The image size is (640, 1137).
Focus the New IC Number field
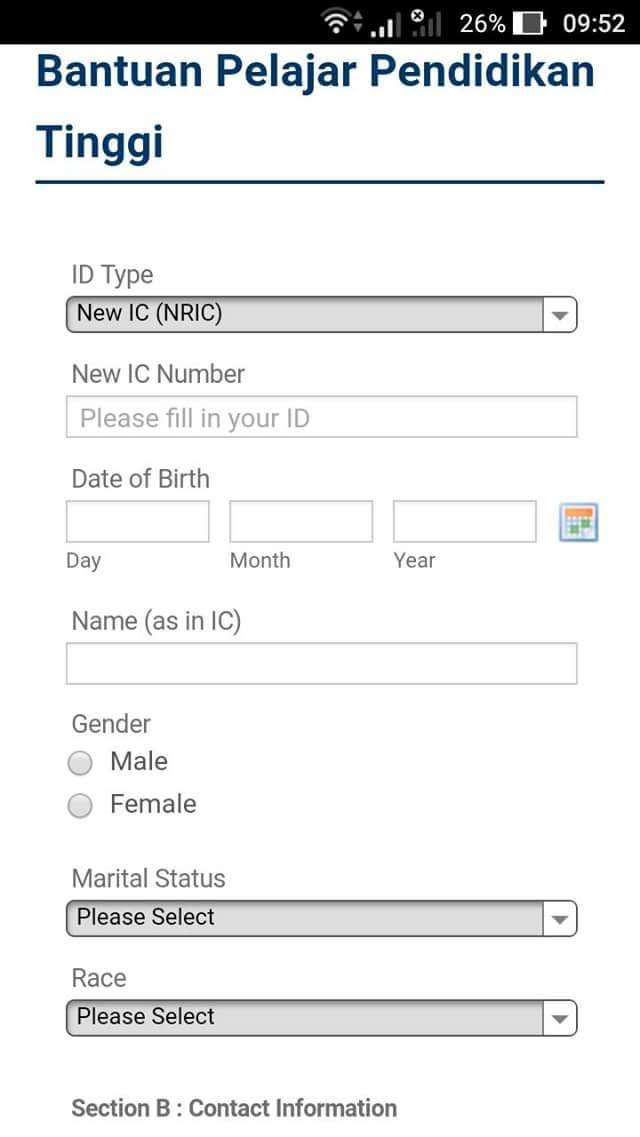point(321,417)
